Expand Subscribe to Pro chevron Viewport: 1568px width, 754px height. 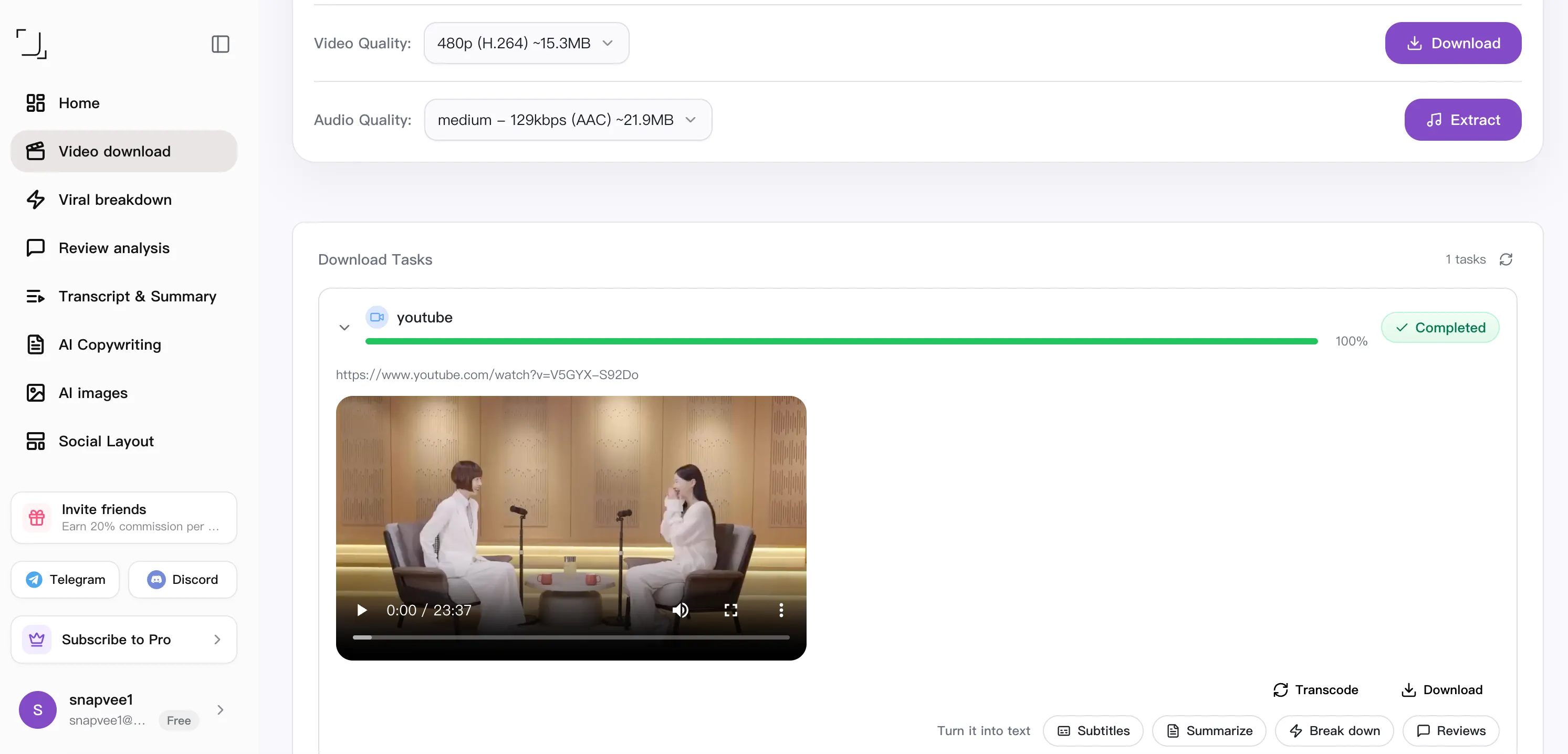coord(217,639)
